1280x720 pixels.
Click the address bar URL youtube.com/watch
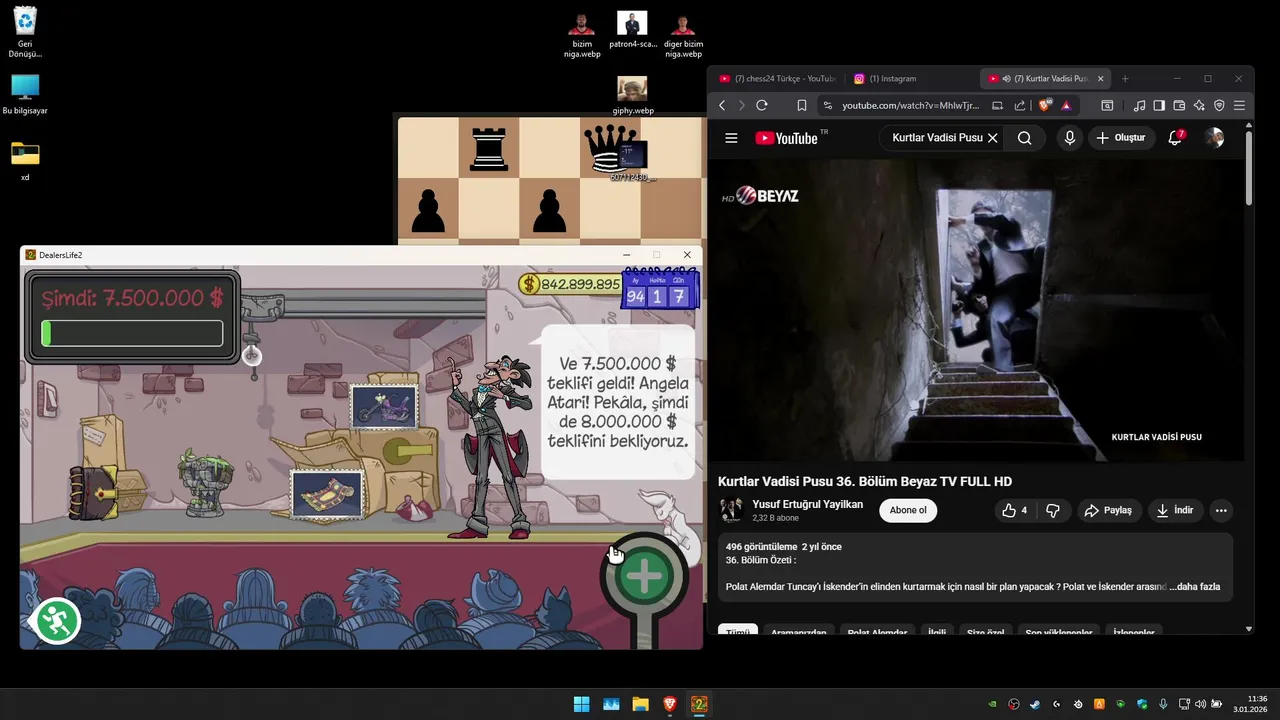pos(910,105)
